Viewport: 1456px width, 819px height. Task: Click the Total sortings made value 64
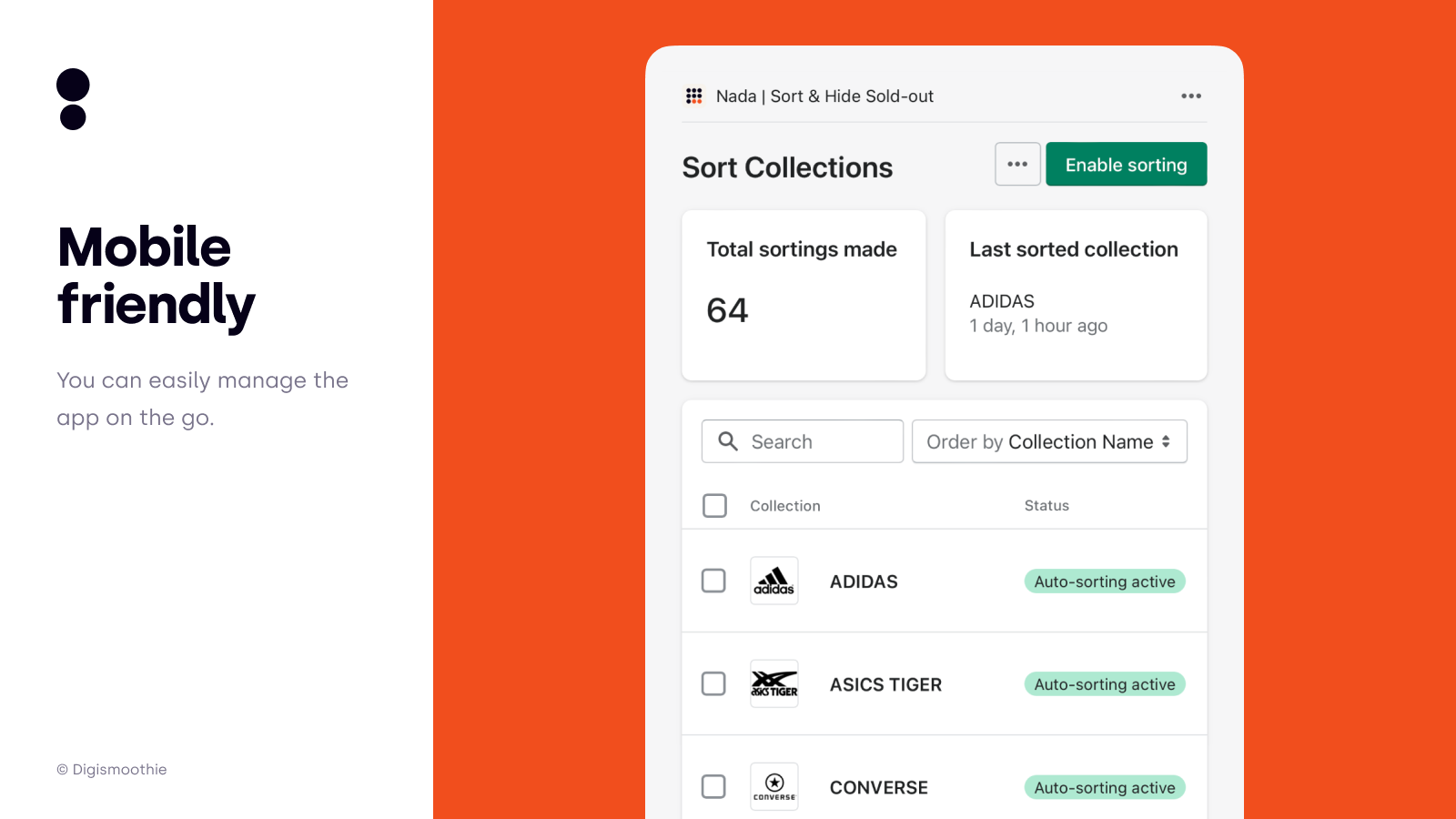tap(727, 310)
